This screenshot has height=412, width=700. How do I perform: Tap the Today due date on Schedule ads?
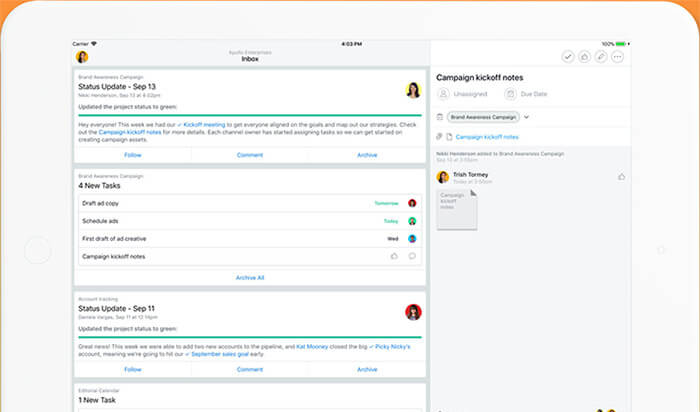(x=391, y=221)
